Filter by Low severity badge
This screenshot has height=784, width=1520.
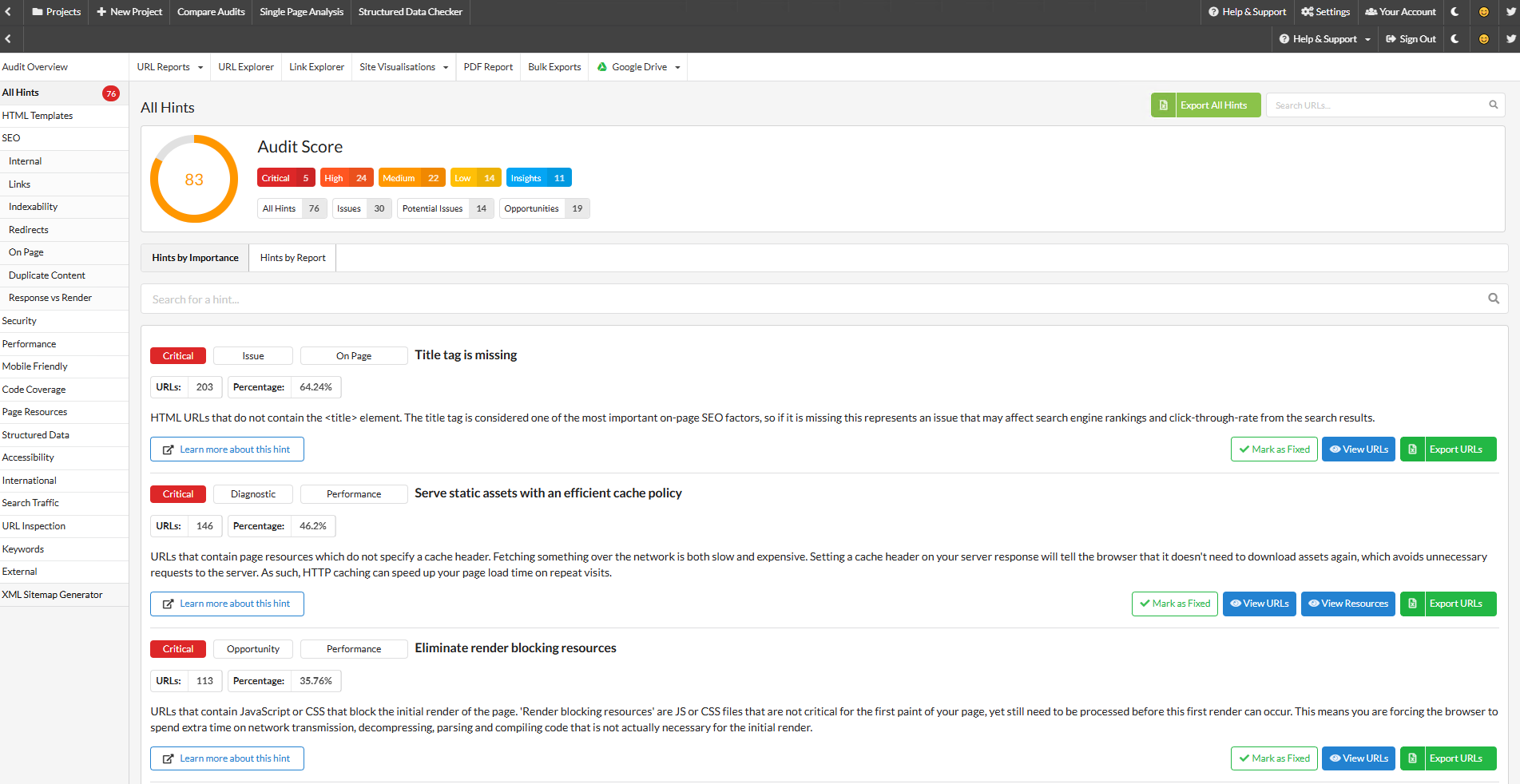click(x=475, y=178)
